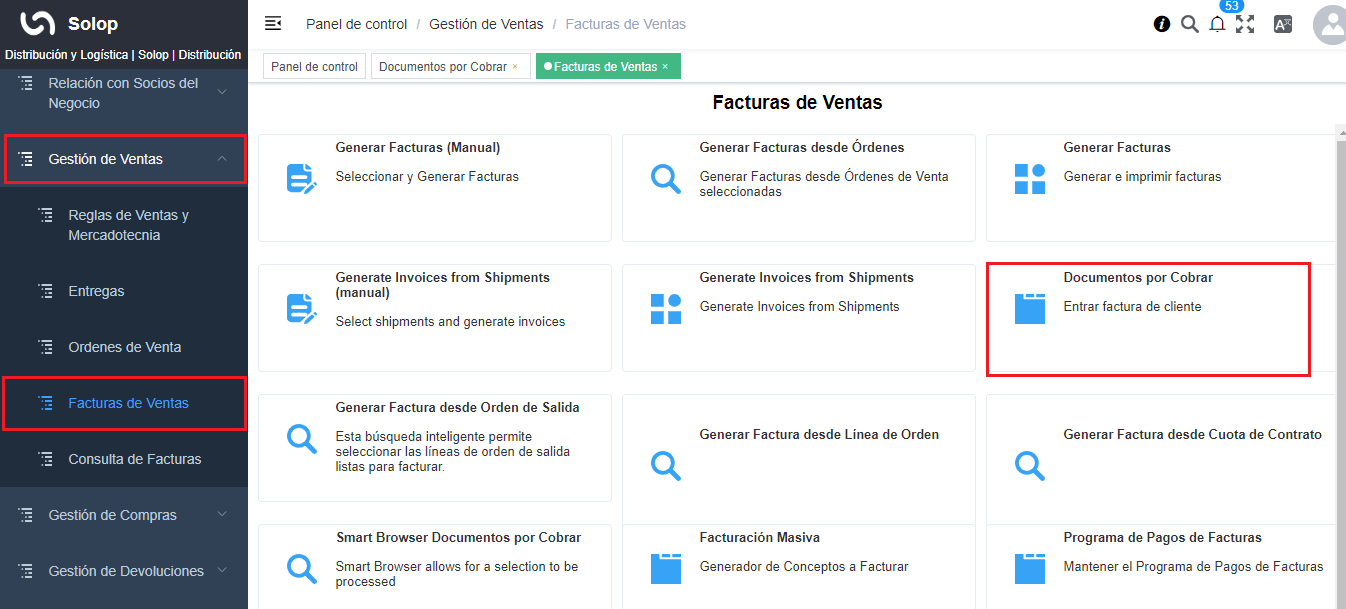The height and width of the screenshot is (609, 1346).
Task: Click the language translation icon
Action: (x=1282, y=24)
